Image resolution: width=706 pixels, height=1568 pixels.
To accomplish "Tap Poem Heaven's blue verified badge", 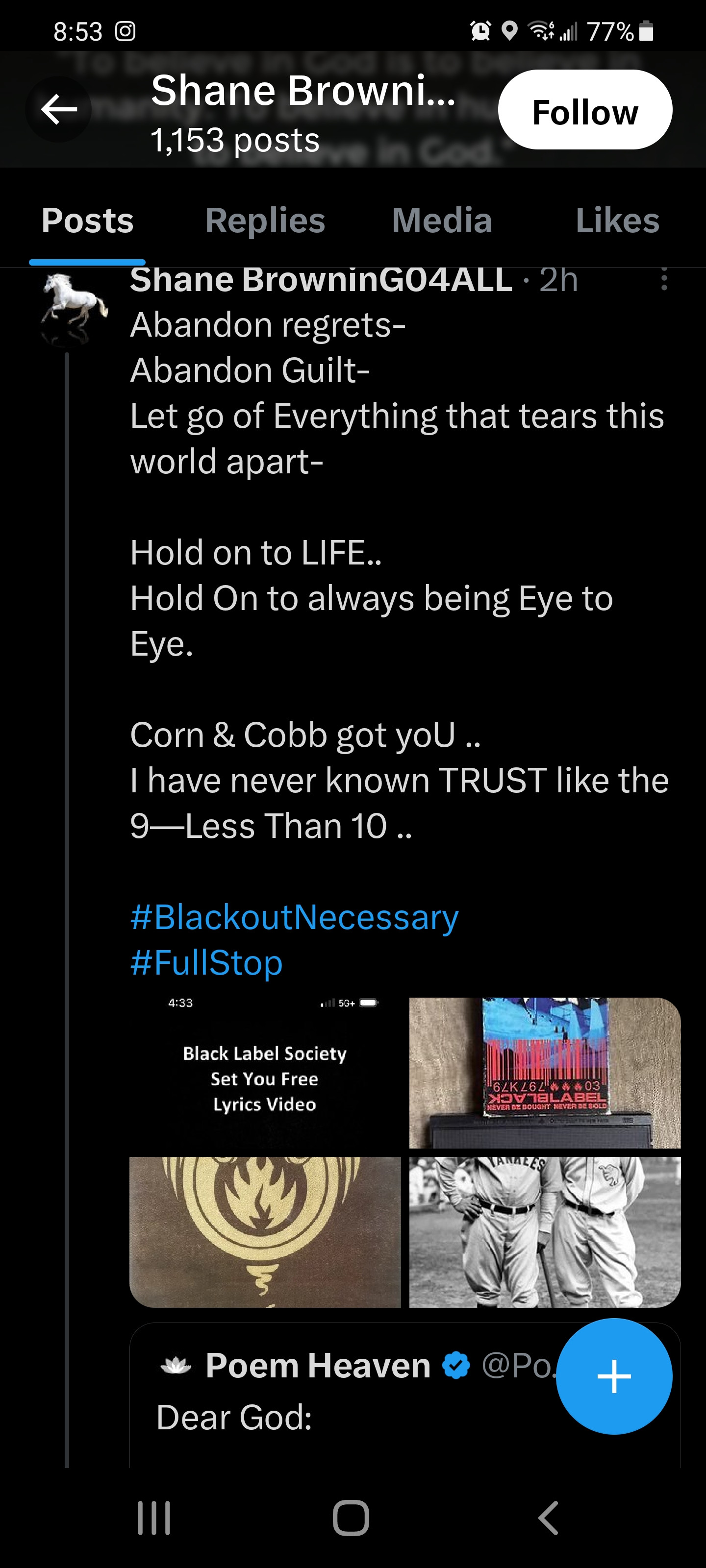I will (x=455, y=1365).
